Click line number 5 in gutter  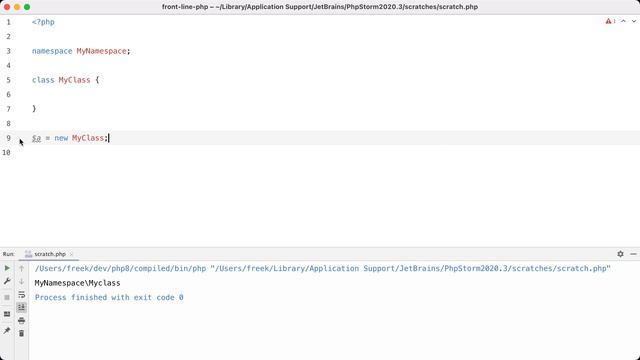click(x=8, y=80)
